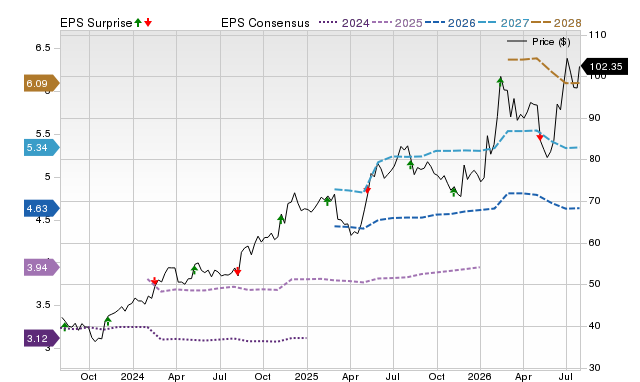Click the green surprise arrow near Feb 2025
640x382 pixels.
[x=327, y=201]
